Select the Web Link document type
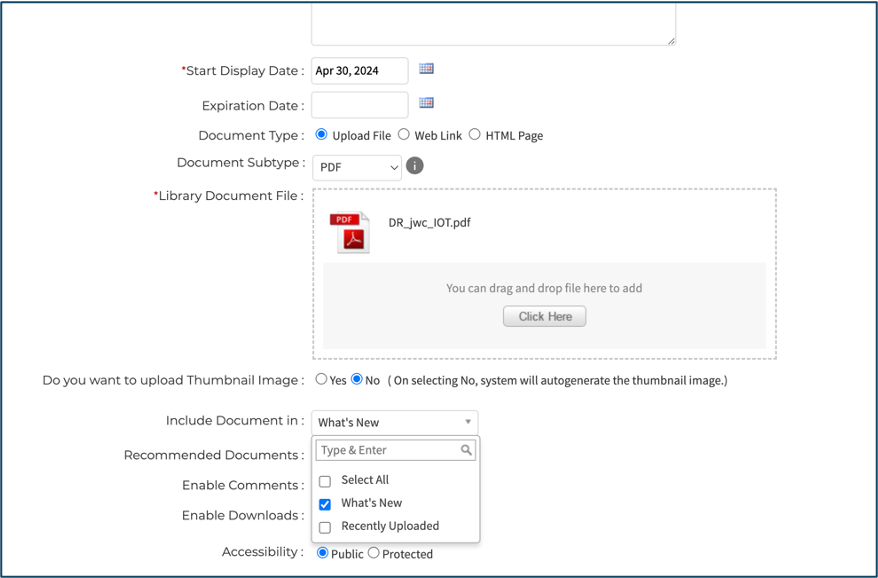878x578 pixels. pos(404,134)
